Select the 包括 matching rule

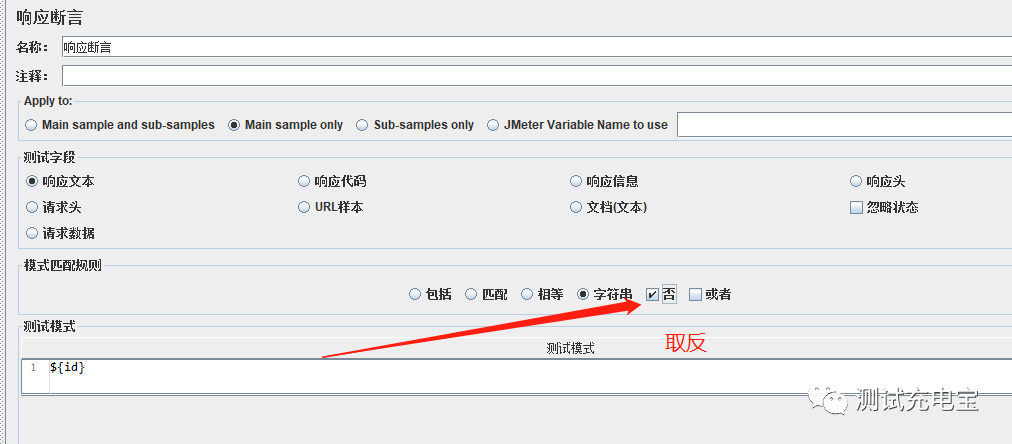(x=415, y=294)
